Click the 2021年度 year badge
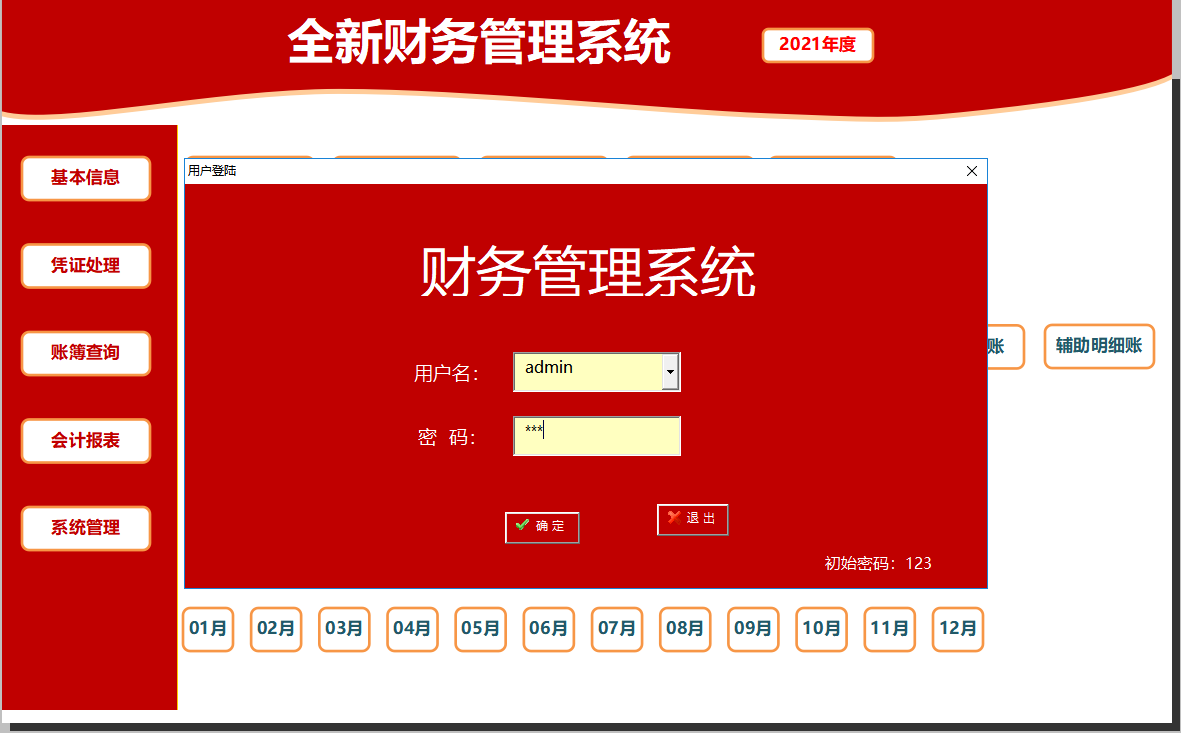Viewport: 1181px width, 733px height. point(817,45)
